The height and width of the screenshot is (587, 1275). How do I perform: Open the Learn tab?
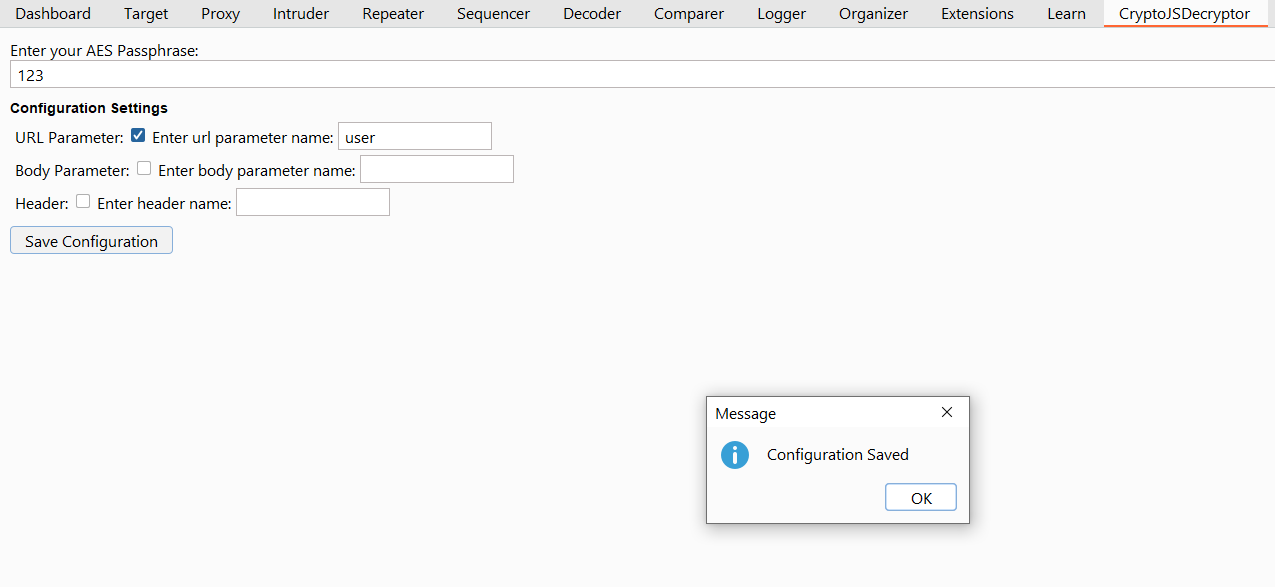pyautogui.click(x=1066, y=14)
